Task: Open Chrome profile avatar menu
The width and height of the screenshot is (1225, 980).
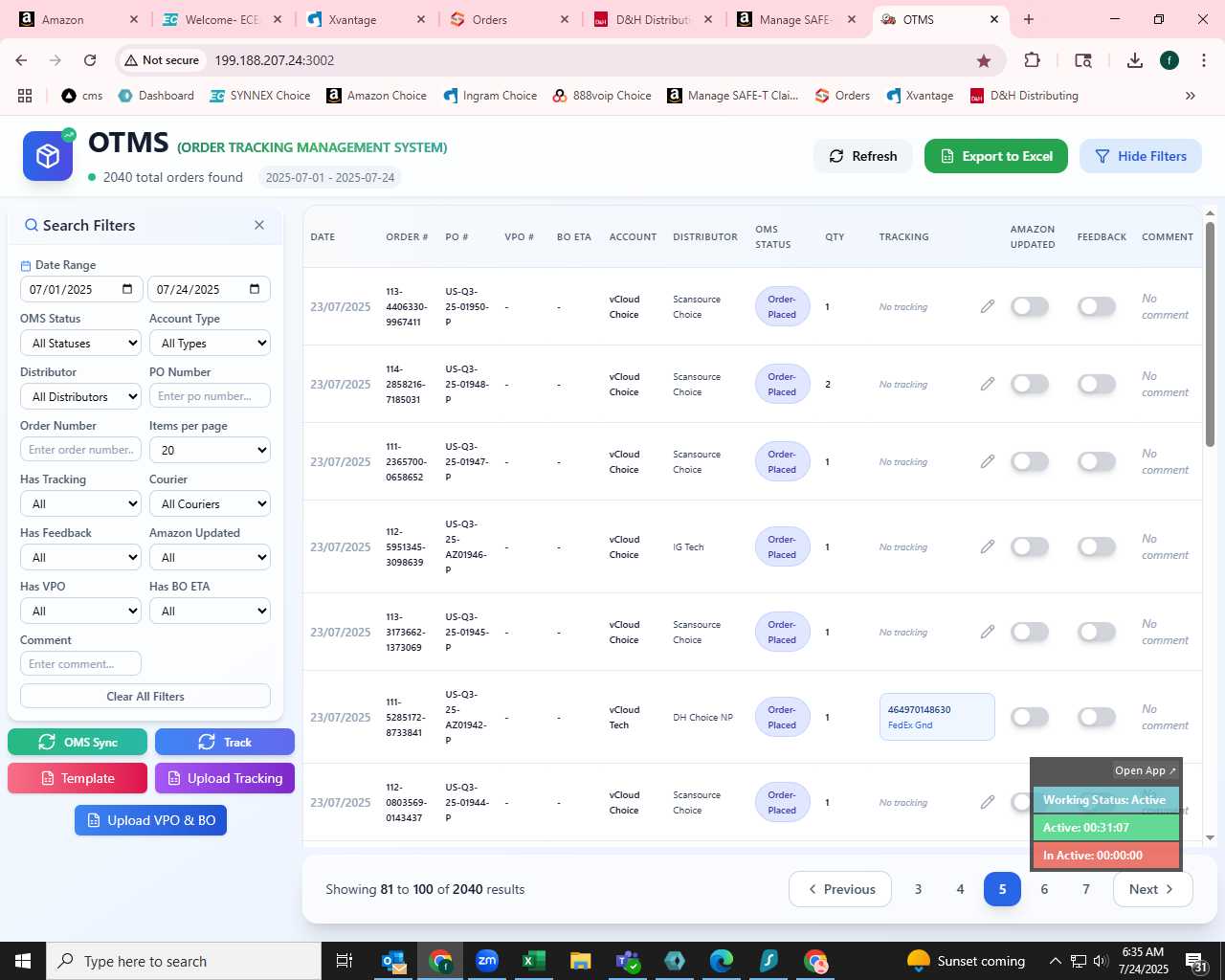Action: (1169, 60)
